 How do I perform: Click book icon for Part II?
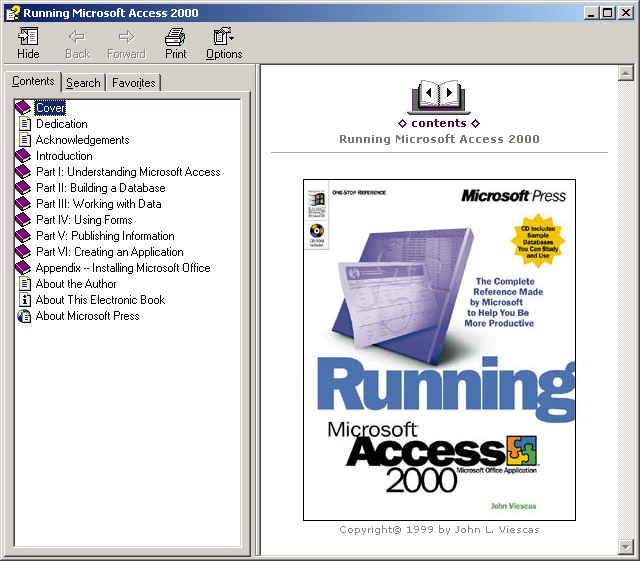click(x=23, y=187)
